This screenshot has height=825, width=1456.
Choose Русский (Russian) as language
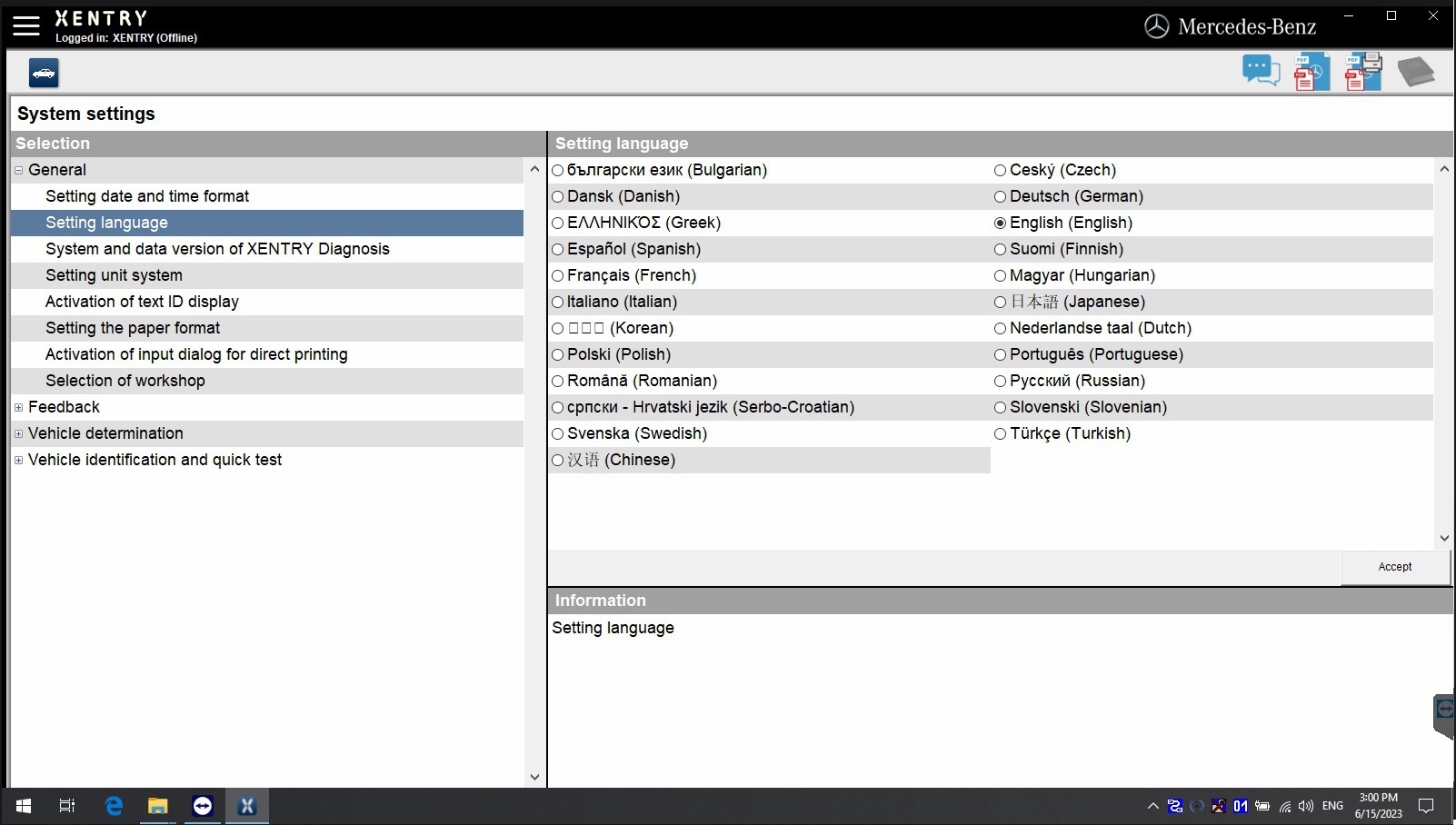[x=1000, y=381]
